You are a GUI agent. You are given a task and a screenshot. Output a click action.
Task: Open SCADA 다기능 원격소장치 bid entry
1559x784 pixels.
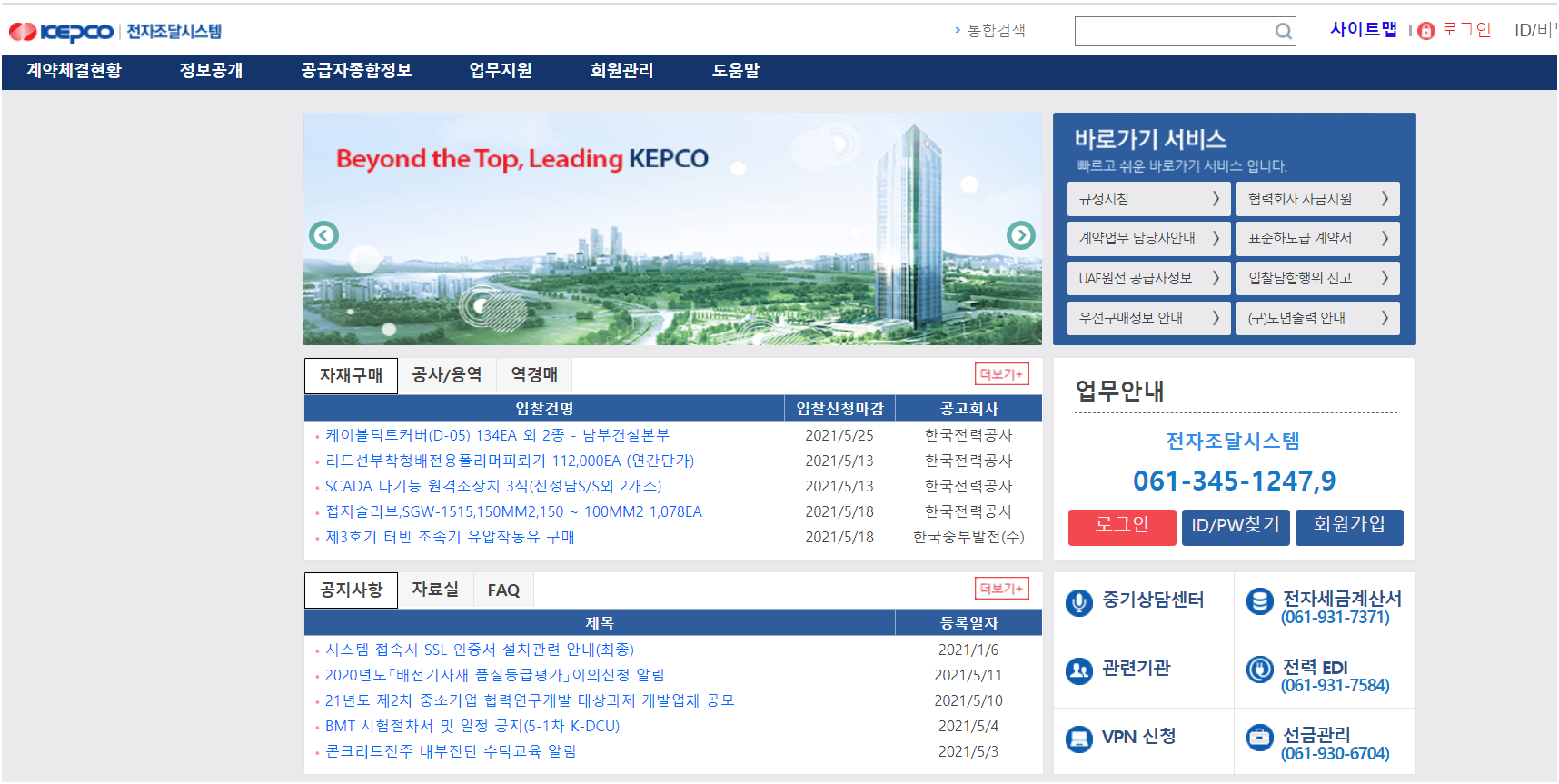tap(493, 487)
